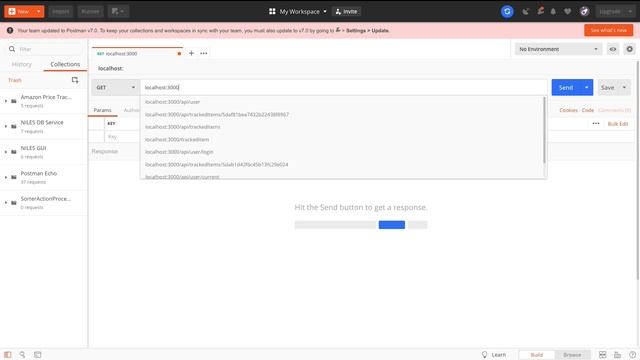Click the suggestion list scrollbar
The width and height of the screenshot is (640, 360).
[544, 130]
